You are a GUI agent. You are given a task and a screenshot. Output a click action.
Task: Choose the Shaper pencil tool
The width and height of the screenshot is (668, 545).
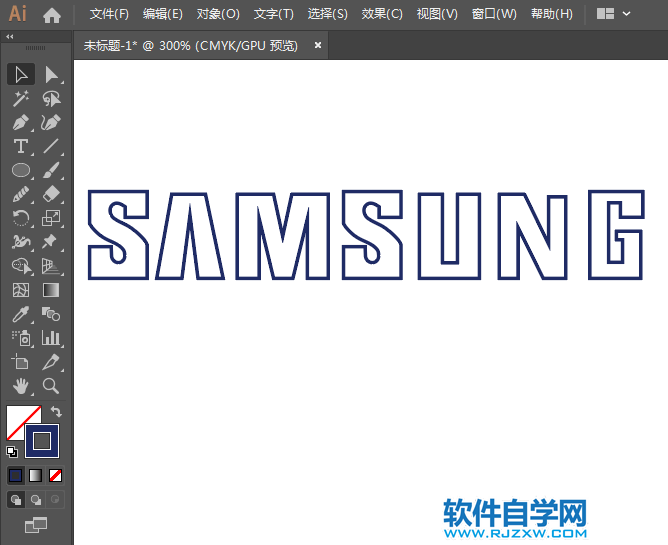21,194
